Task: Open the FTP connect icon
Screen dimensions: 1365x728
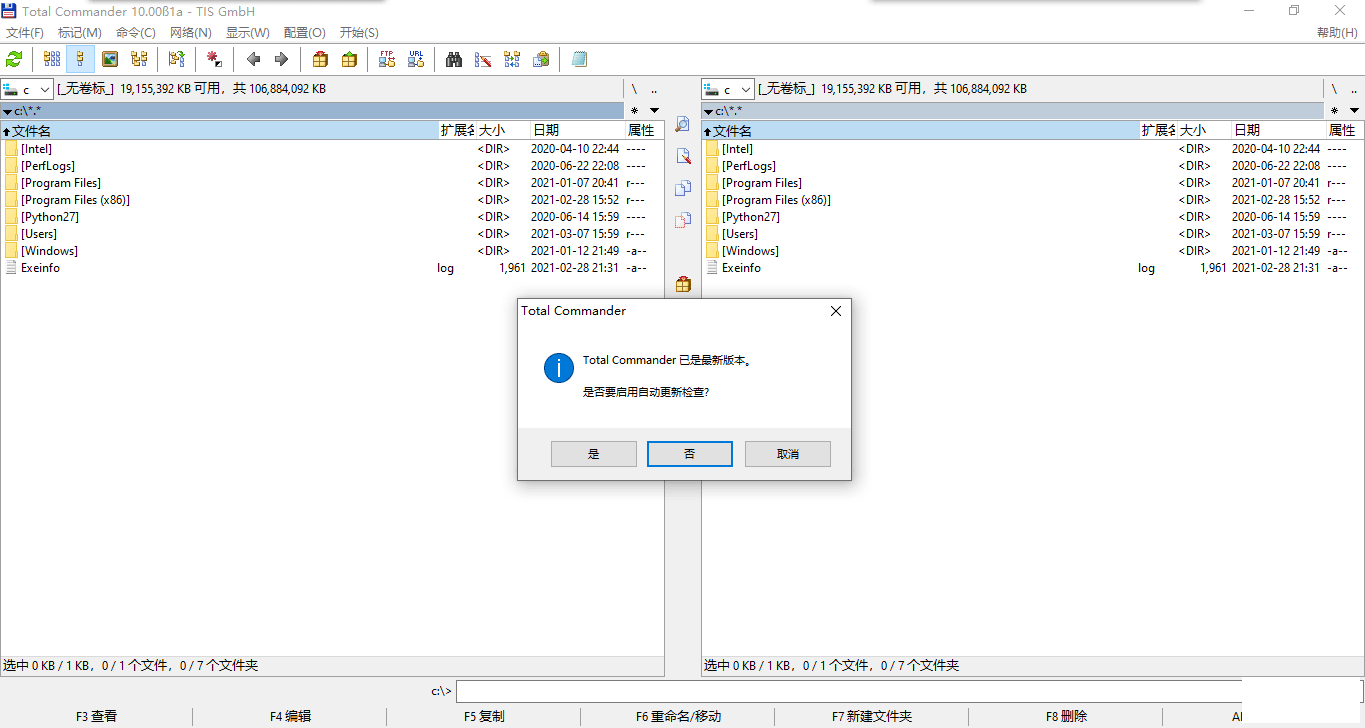Action: point(387,59)
